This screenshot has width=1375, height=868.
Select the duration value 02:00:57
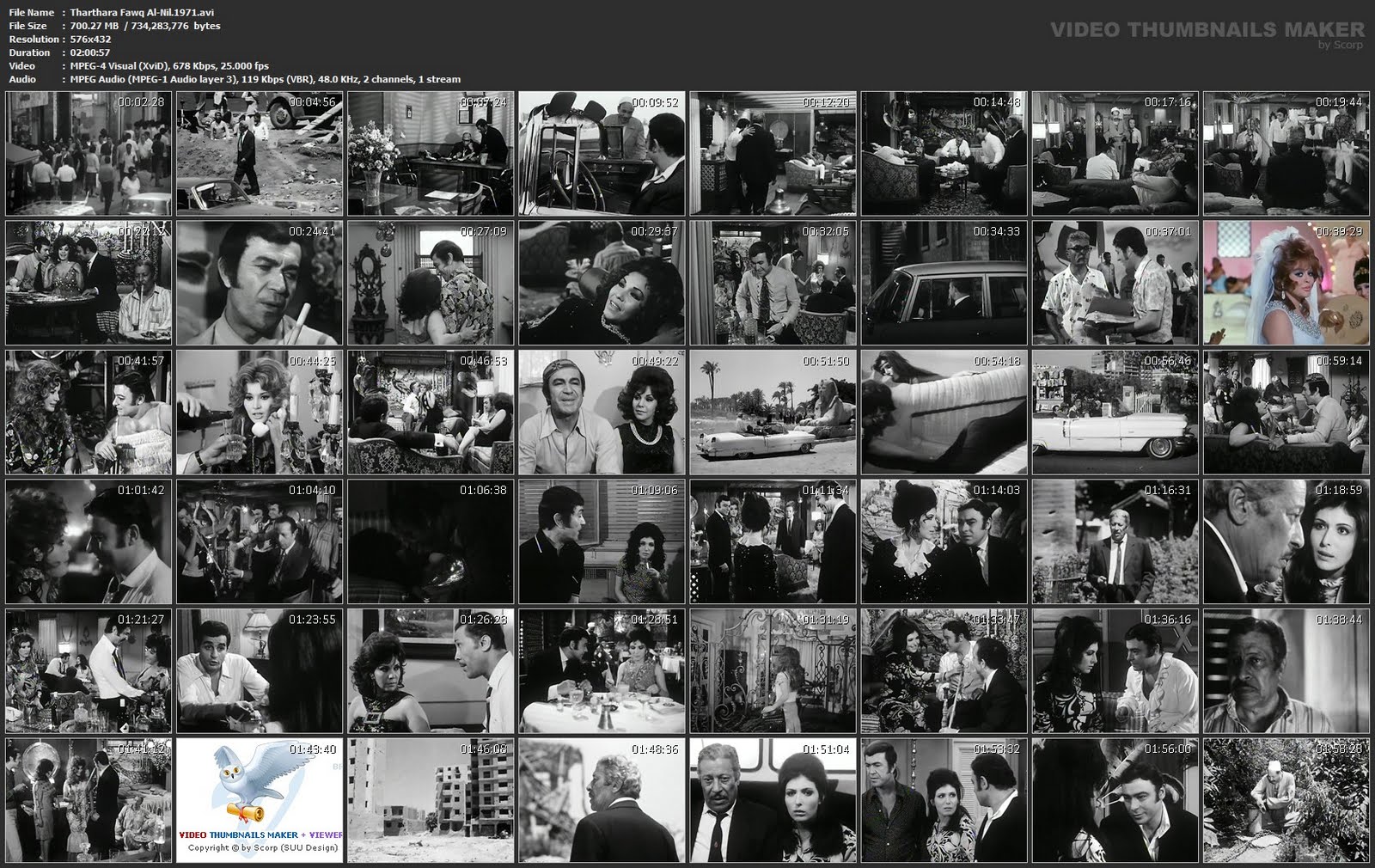pos(90,52)
